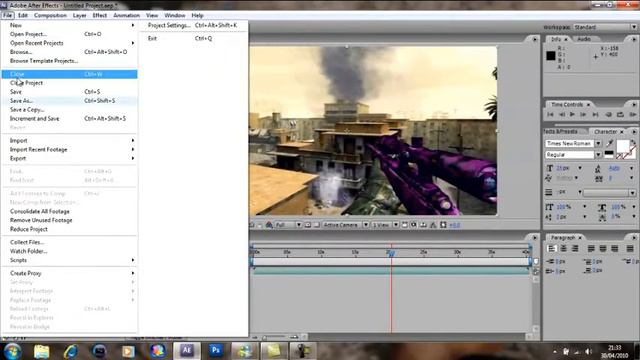Open the font size value dropdown arrow
Image resolution: width=640 pixels, height=360 pixels.
click(580, 168)
